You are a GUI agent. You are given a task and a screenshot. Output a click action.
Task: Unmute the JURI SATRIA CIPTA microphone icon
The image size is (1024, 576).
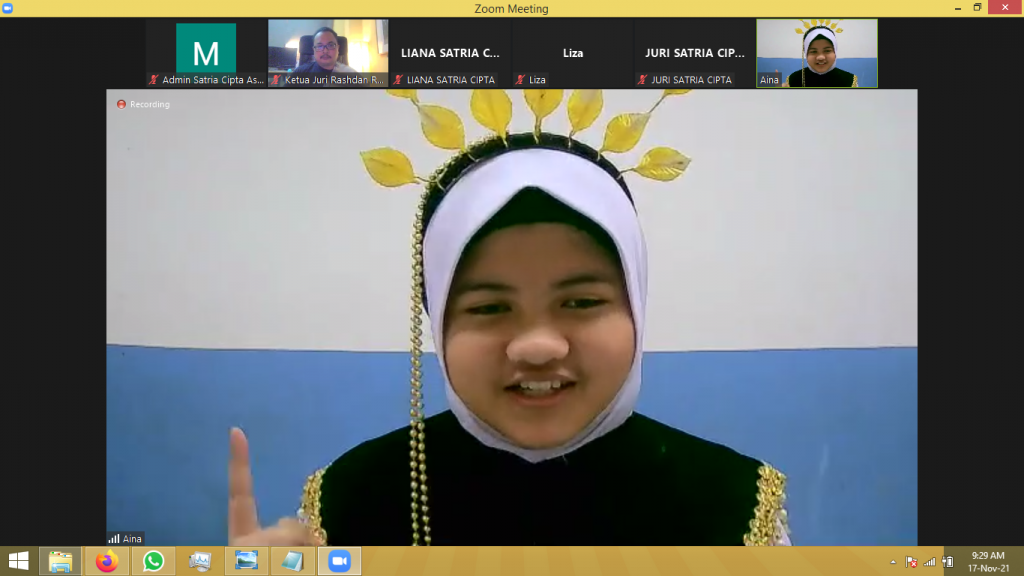(x=640, y=78)
